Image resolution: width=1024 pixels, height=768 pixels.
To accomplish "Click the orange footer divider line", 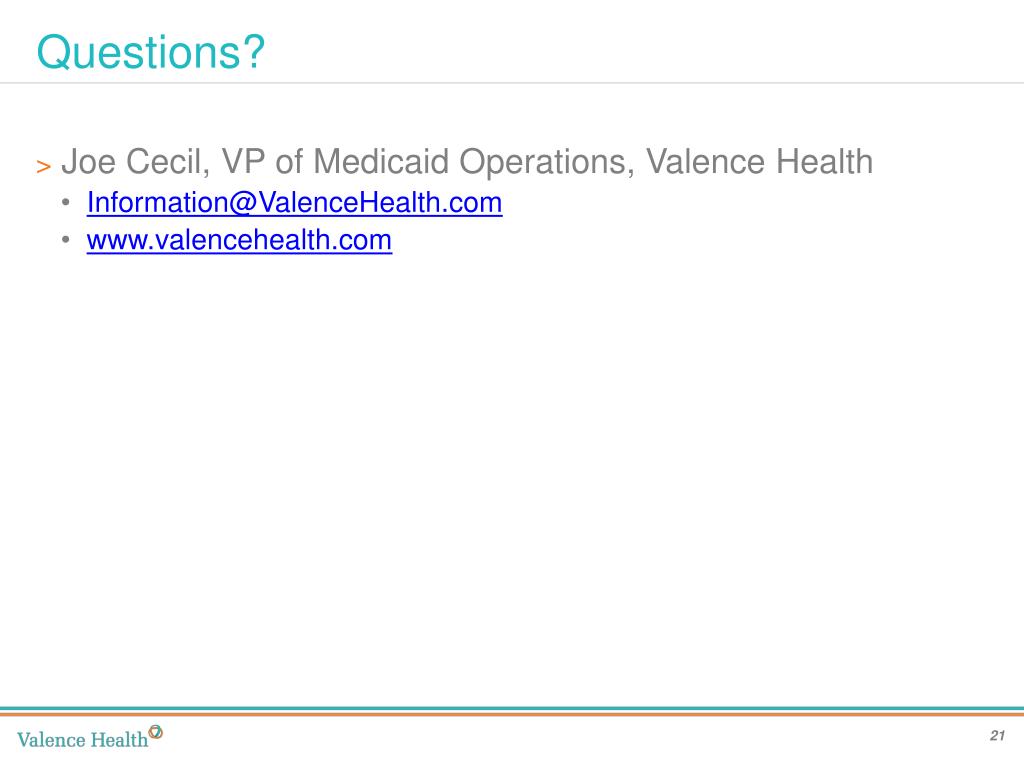I will tap(512, 714).
